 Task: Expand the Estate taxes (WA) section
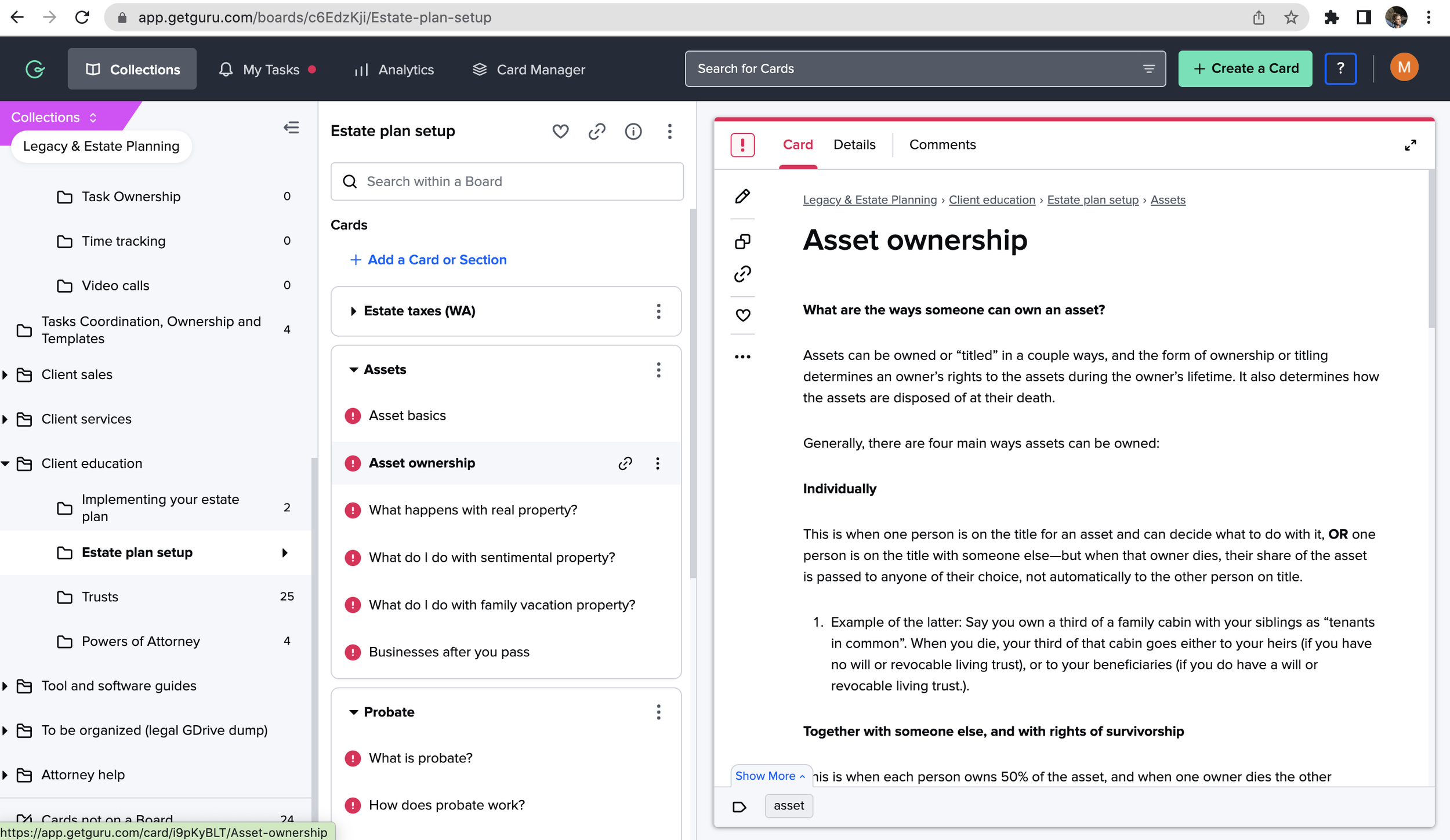(353, 311)
